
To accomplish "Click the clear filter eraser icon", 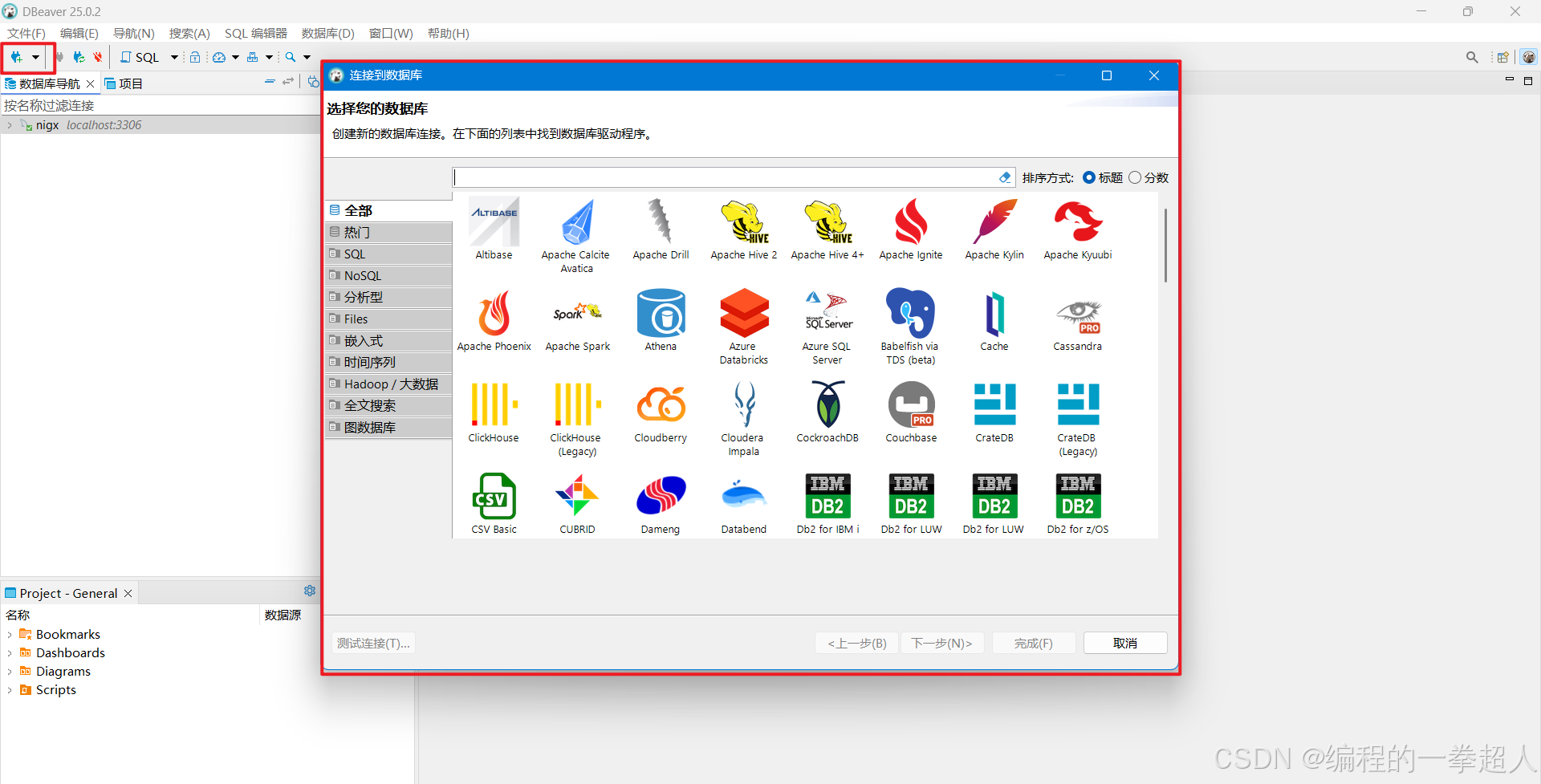I will 1005,177.
